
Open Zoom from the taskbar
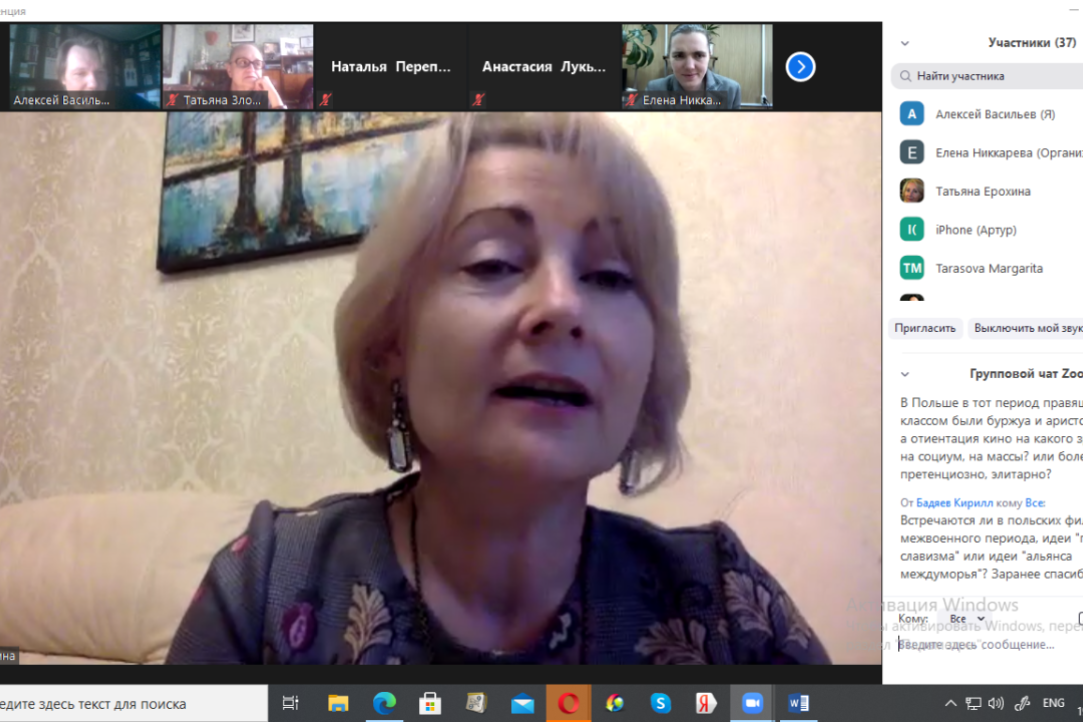(751, 703)
